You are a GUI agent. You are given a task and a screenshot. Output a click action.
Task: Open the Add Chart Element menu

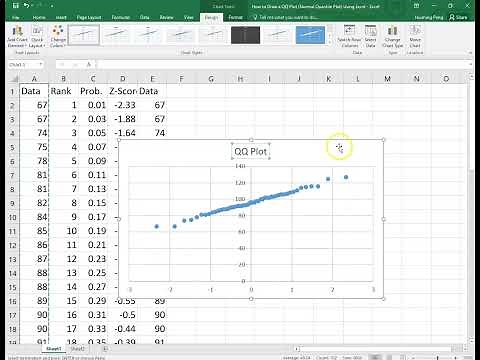click(17, 37)
